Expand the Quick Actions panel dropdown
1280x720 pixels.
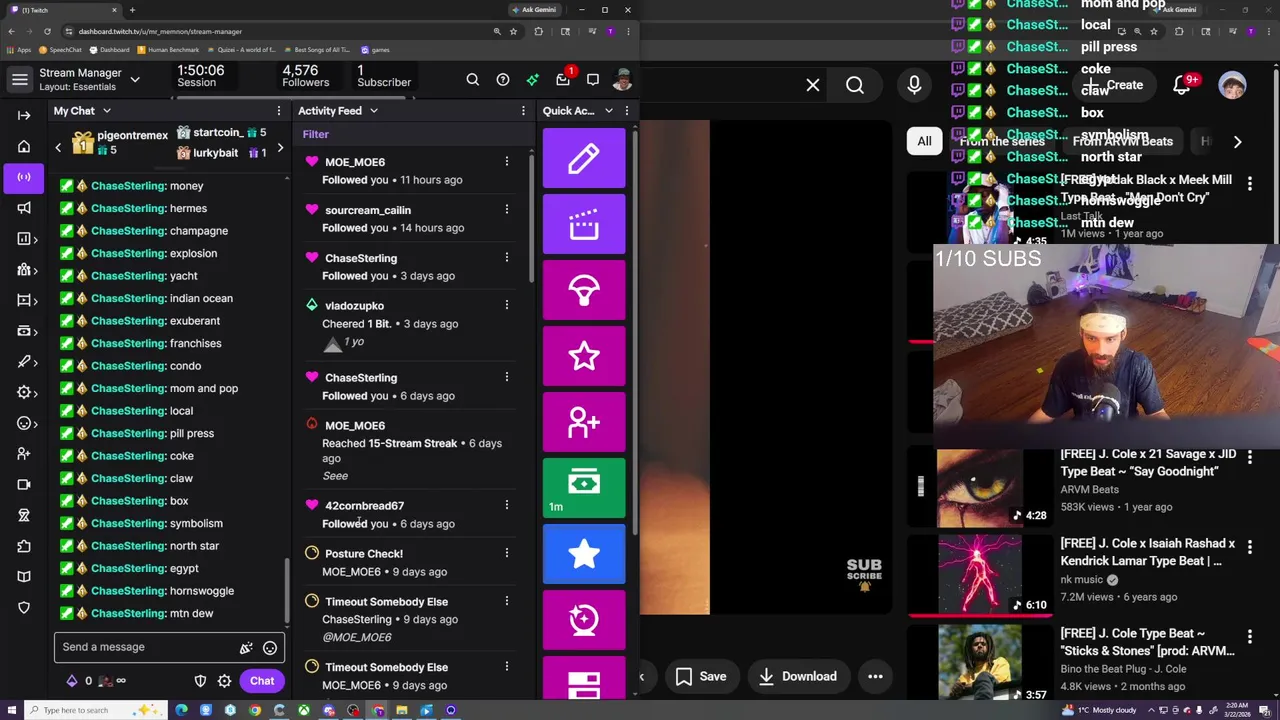pyautogui.click(x=608, y=111)
